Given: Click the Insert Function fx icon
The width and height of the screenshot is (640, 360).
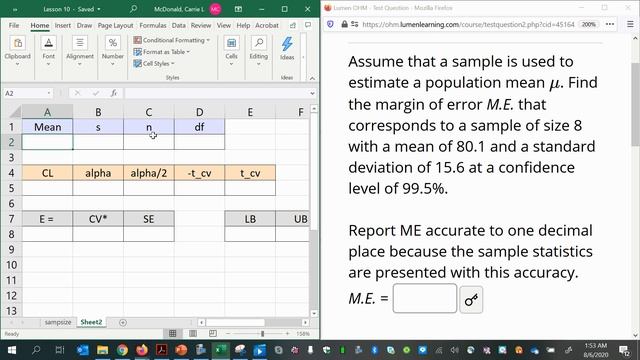Looking at the screenshot, I should point(114,93).
